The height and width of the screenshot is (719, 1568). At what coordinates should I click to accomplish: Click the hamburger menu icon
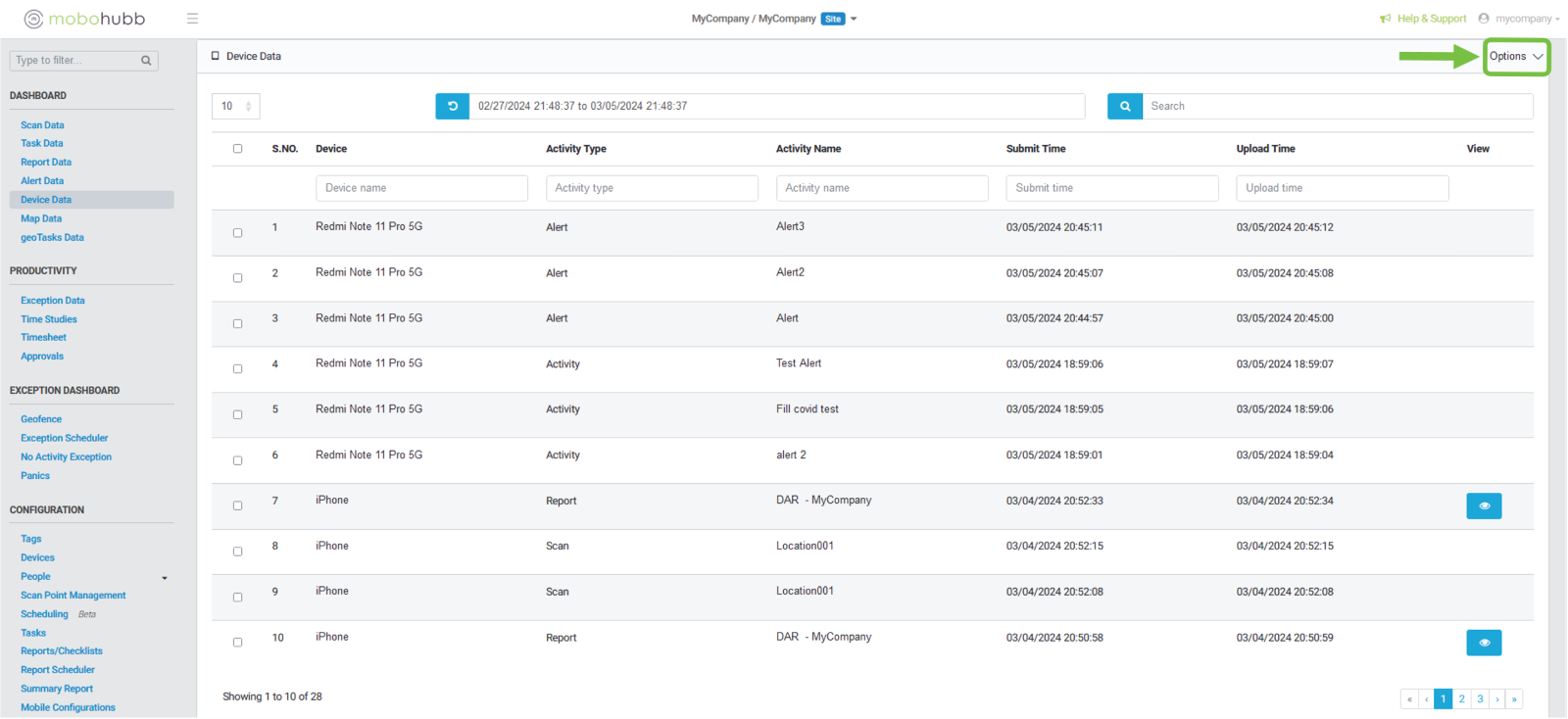click(x=192, y=19)
